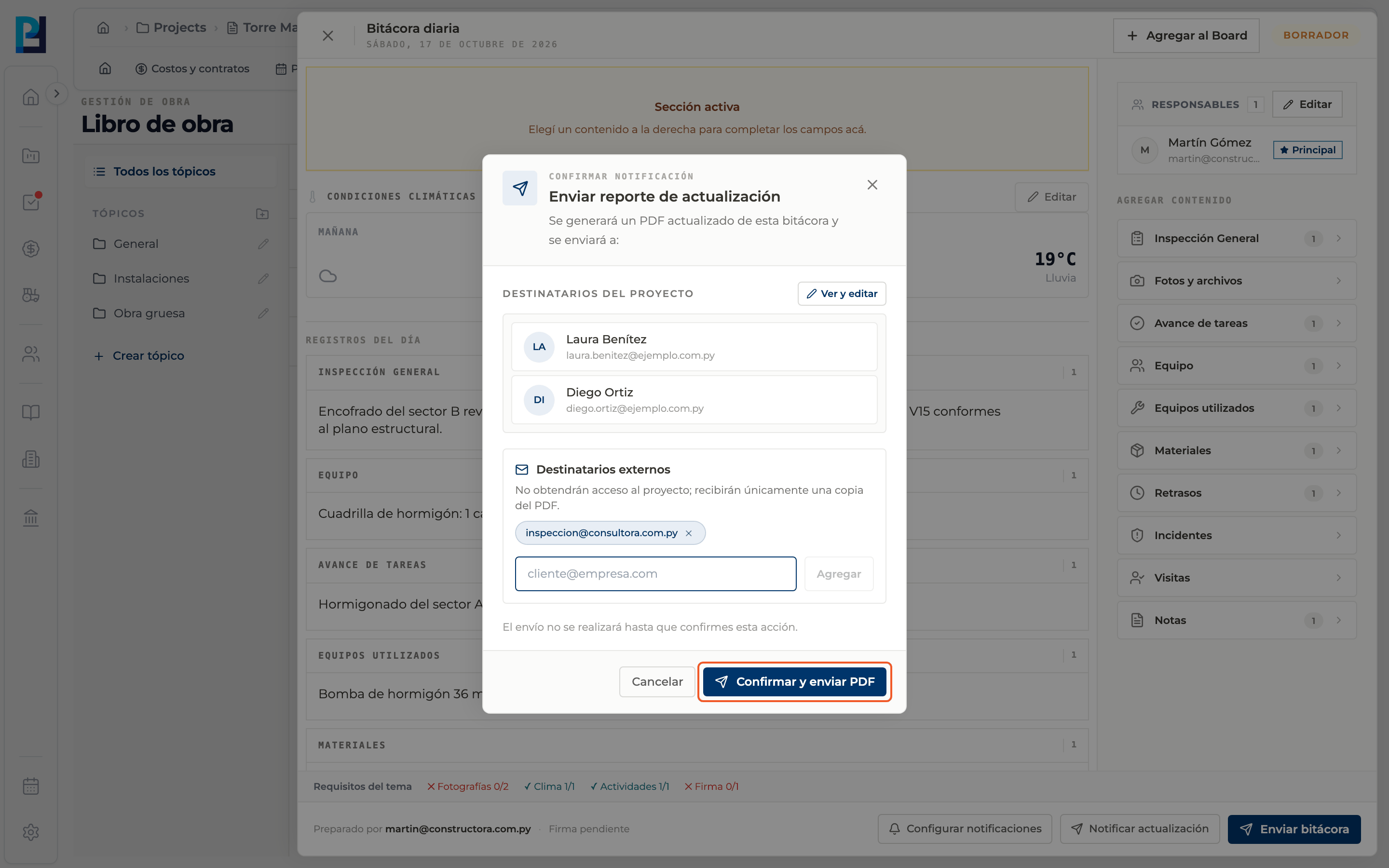This screenshot has width=1389, height=868.
Task: Open the General topic folder
Action: 136,244
